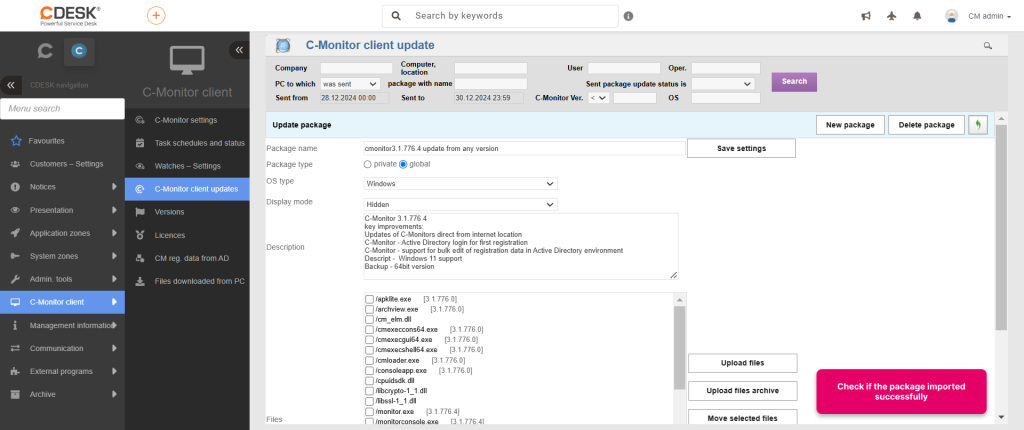Click the Package name text field
1024x430 pixels.
click(x=524, y=148)
